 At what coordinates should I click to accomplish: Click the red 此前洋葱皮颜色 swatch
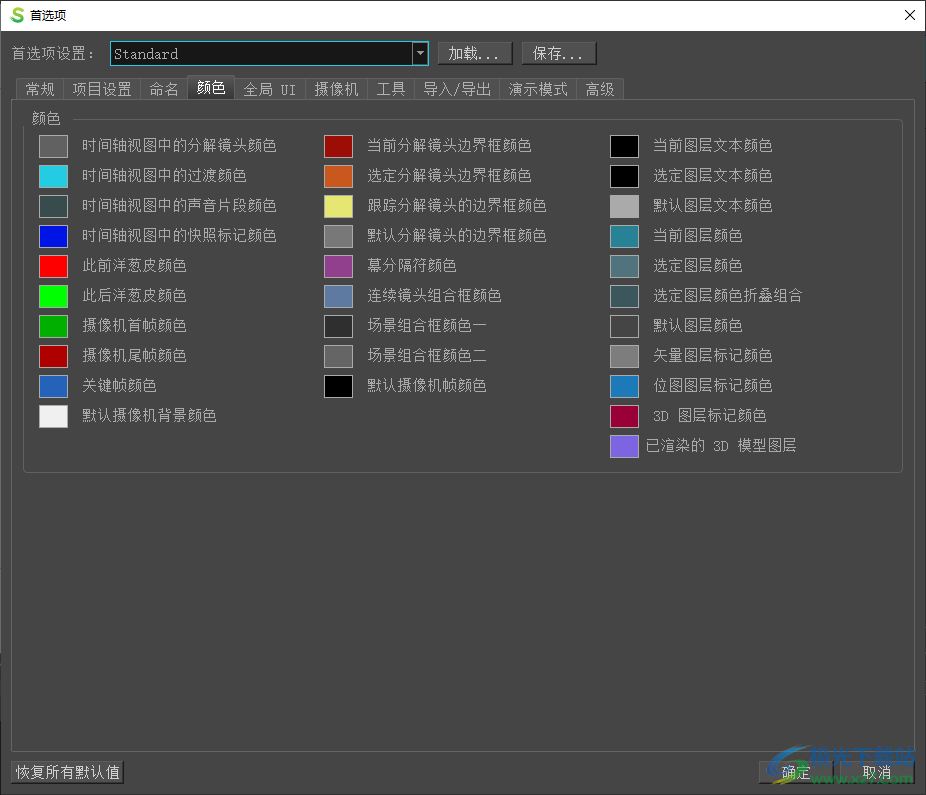53,266
